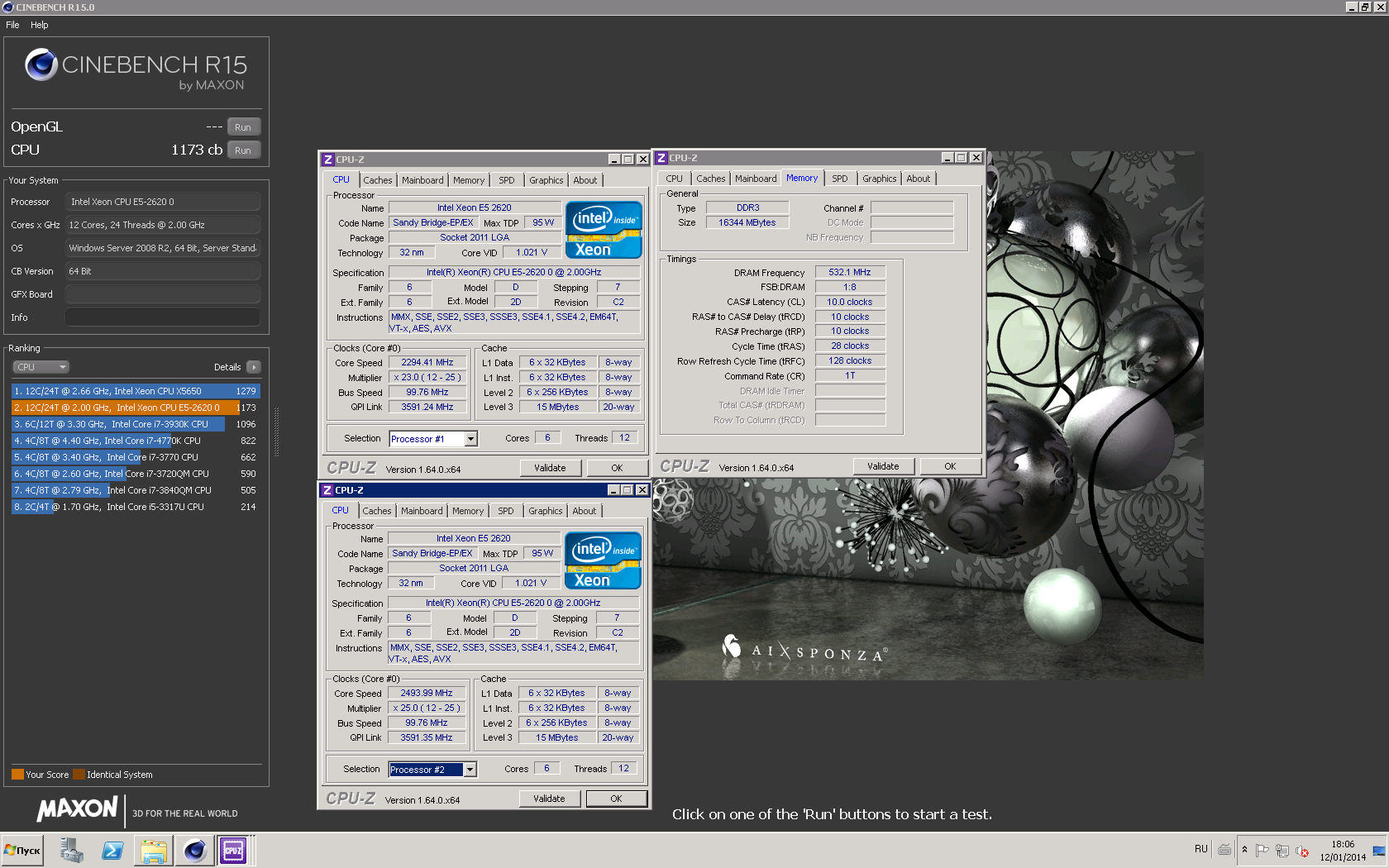1389x868 pixels.
Task: Select Core i5-3317U ranking entry
Action: tap(136, 507)
